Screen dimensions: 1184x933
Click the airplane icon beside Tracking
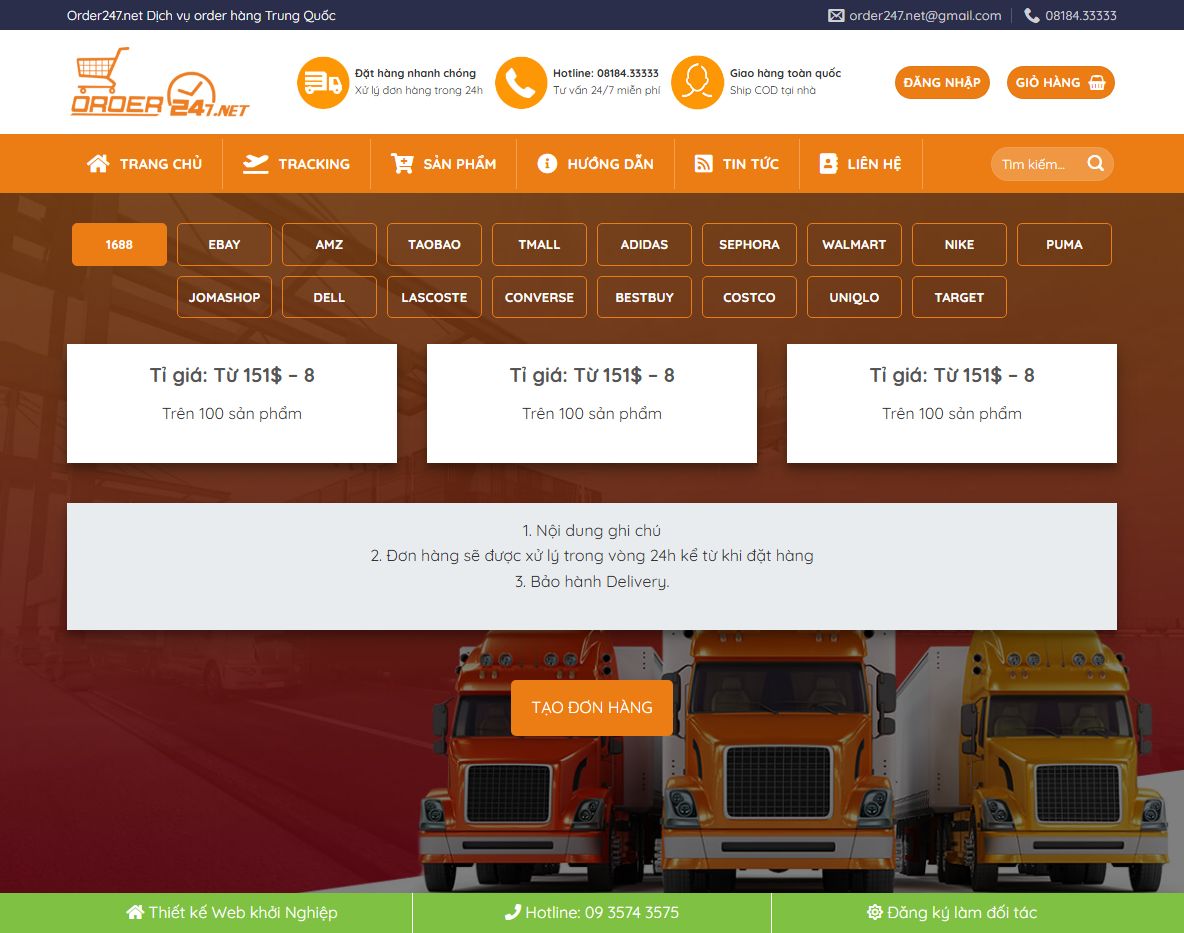click(x=255, y=164)
